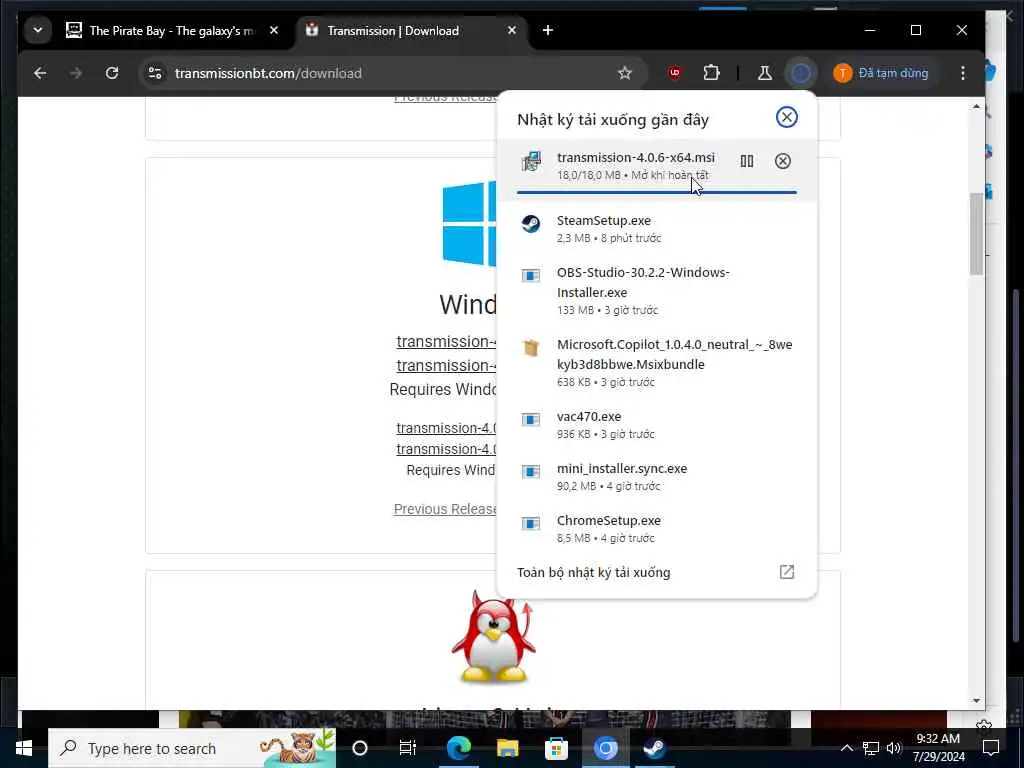1024x768 pixels.
Task: Click the vac470.exe file icon
Action: 530,419
